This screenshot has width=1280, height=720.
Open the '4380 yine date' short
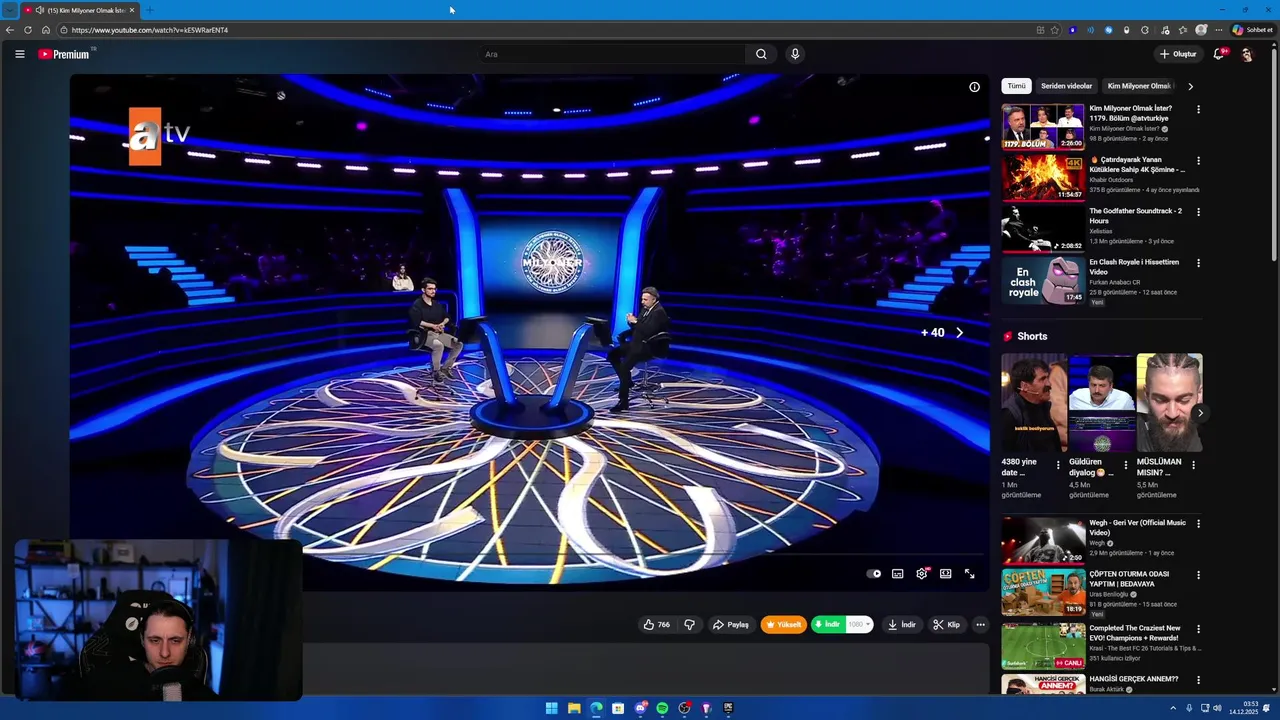coord(1034,403)
